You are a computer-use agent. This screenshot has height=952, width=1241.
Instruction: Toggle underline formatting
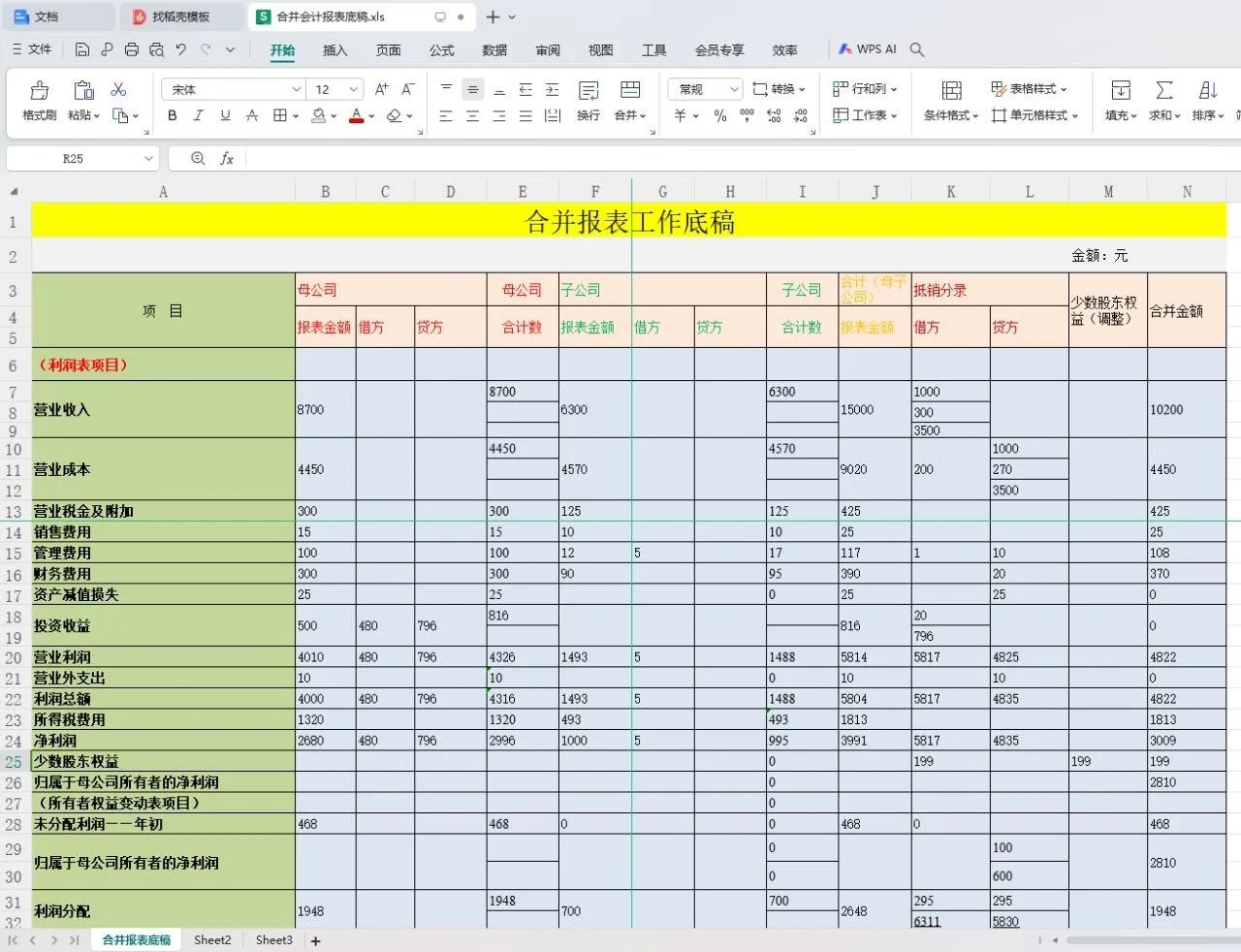coord(225,115)
